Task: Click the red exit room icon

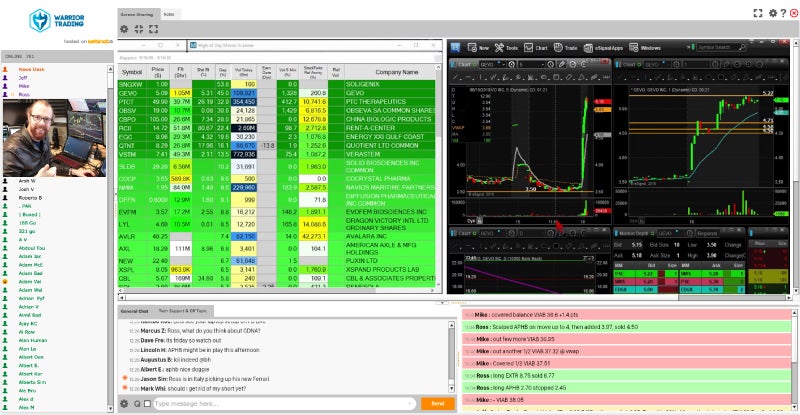Action: [794, 13]
